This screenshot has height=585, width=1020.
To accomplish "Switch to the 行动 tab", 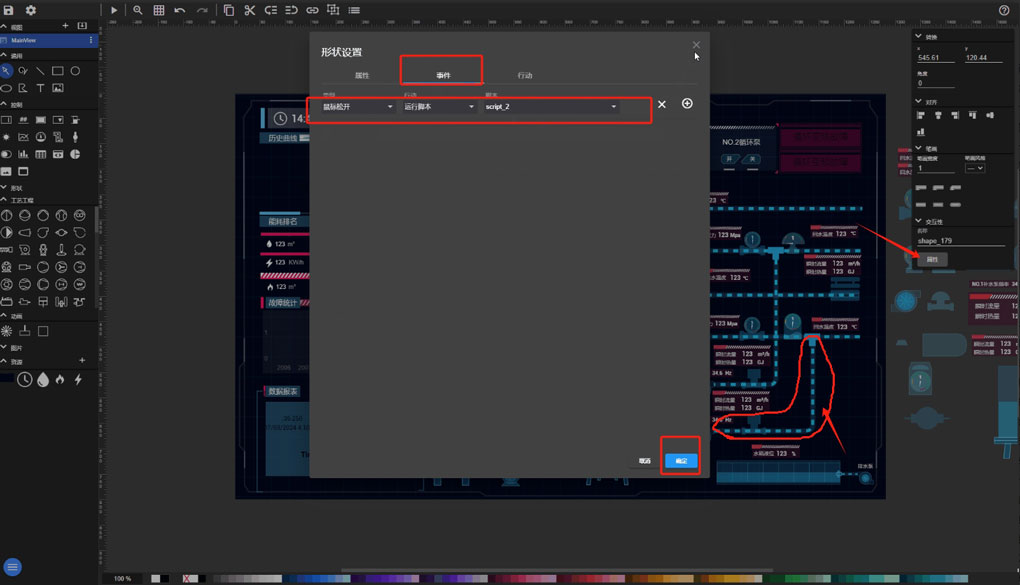I will (525, 76).
